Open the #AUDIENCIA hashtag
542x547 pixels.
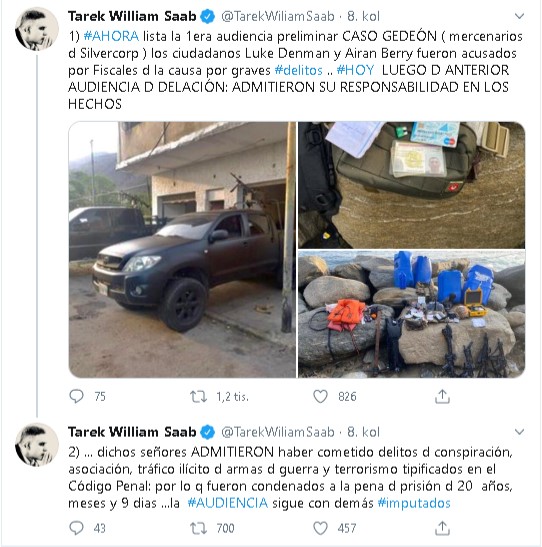click(227, 503)
